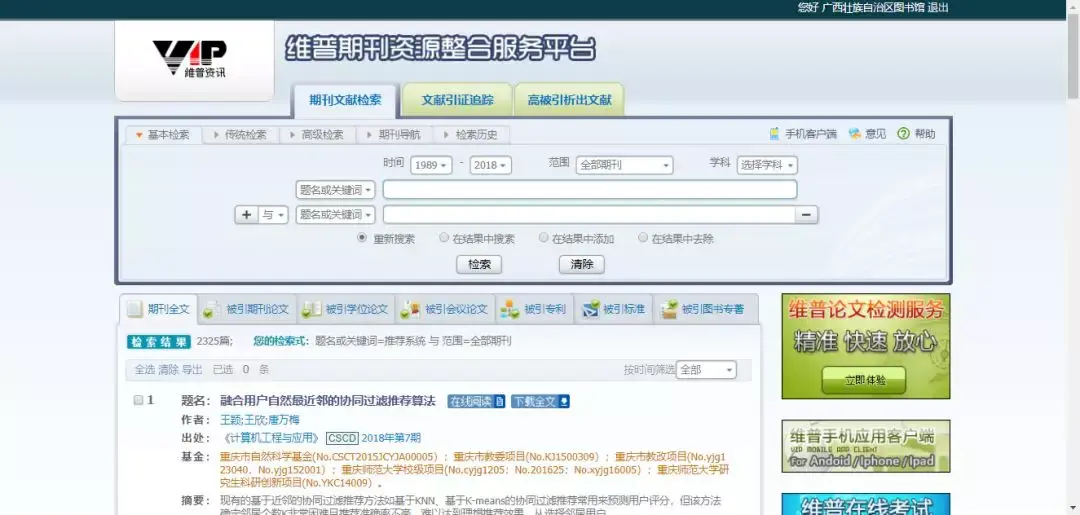Click the second keyword search input field
The height and width of the screenshot is (515, 1080).
(589, 215)
